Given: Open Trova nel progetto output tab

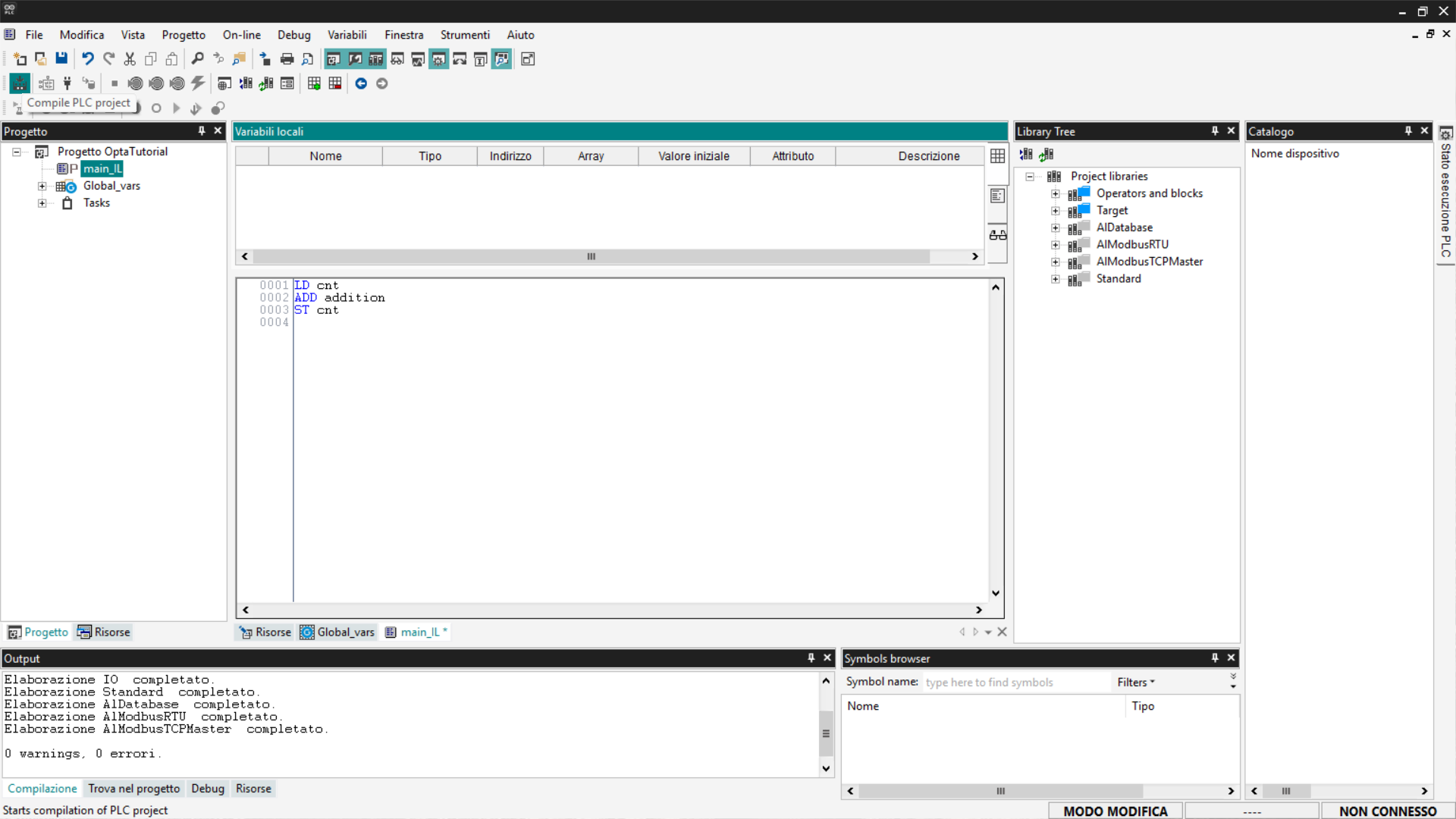Looking at the screenshot, I should pos(133,789).
